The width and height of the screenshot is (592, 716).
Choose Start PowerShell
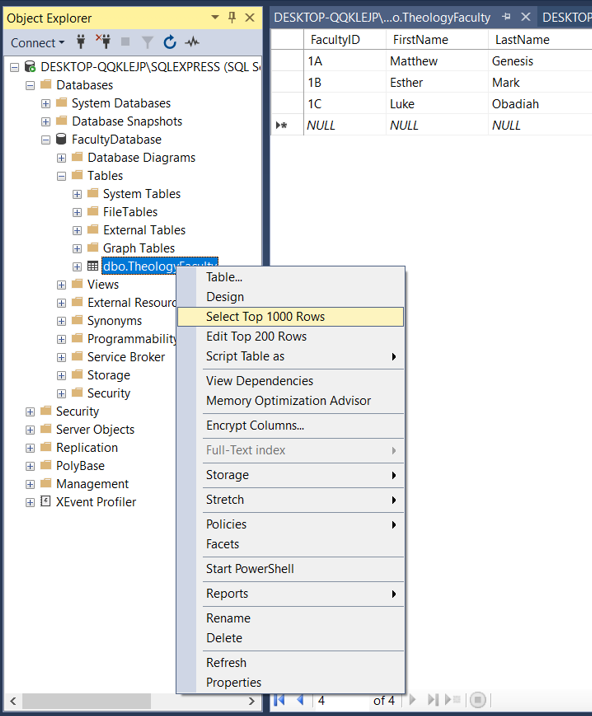291,569
